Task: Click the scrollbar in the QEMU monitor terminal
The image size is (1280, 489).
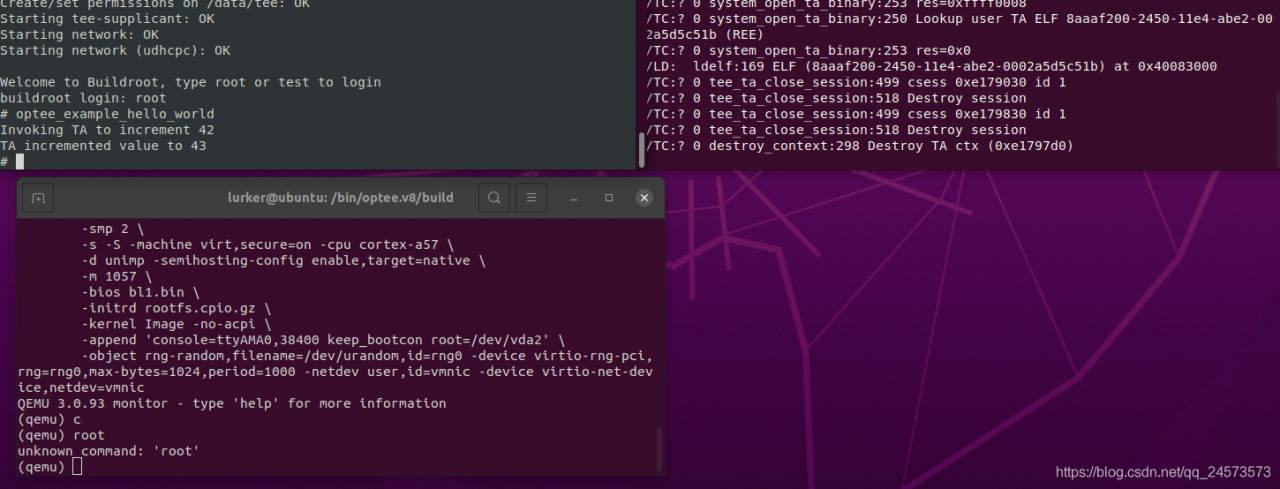Action: coord(659,447)
